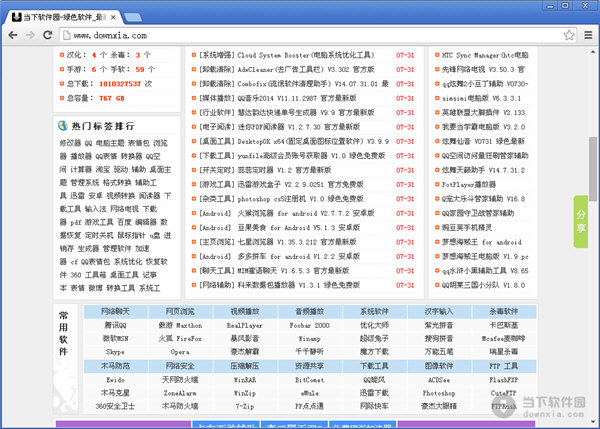
Task: Select the 木马防范 category header
Action: pyautogui.click(x=116, y=366)
